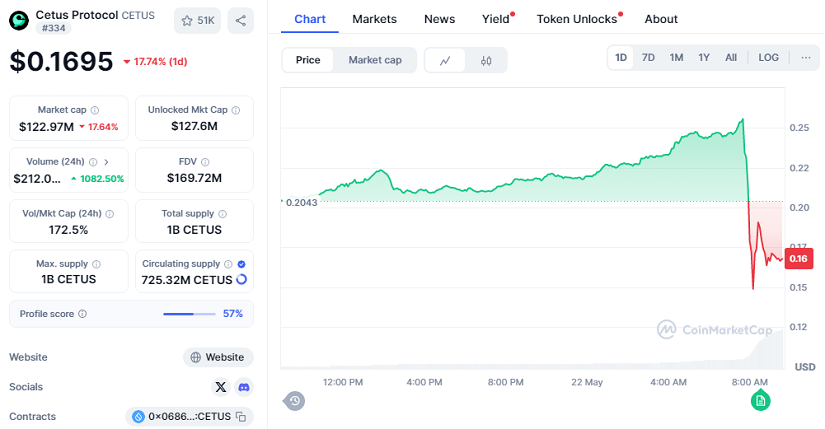Click the Market cap info icon
This screenshot has height=429, width=825.
95,110
